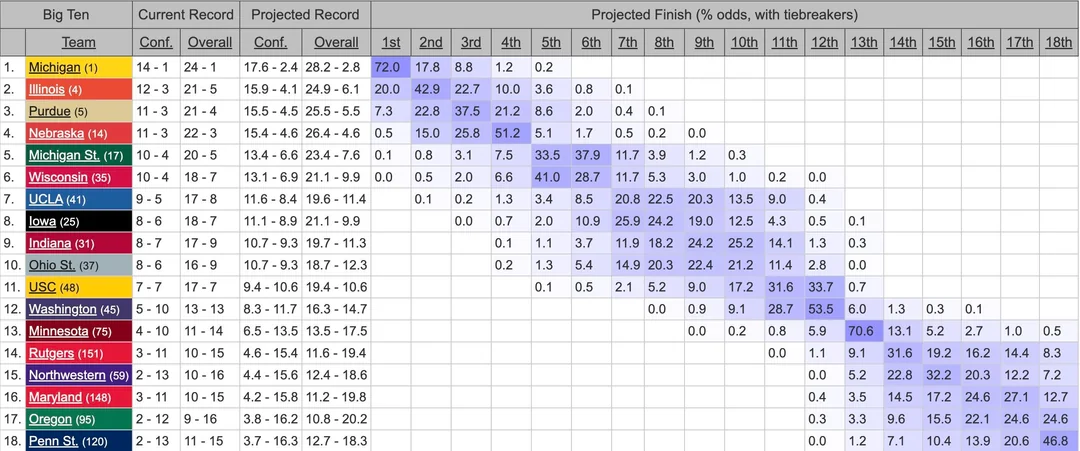Viewport: 1080px width, 451px height.
Task: Sort by the 1st place odds column
Action: 390,42
